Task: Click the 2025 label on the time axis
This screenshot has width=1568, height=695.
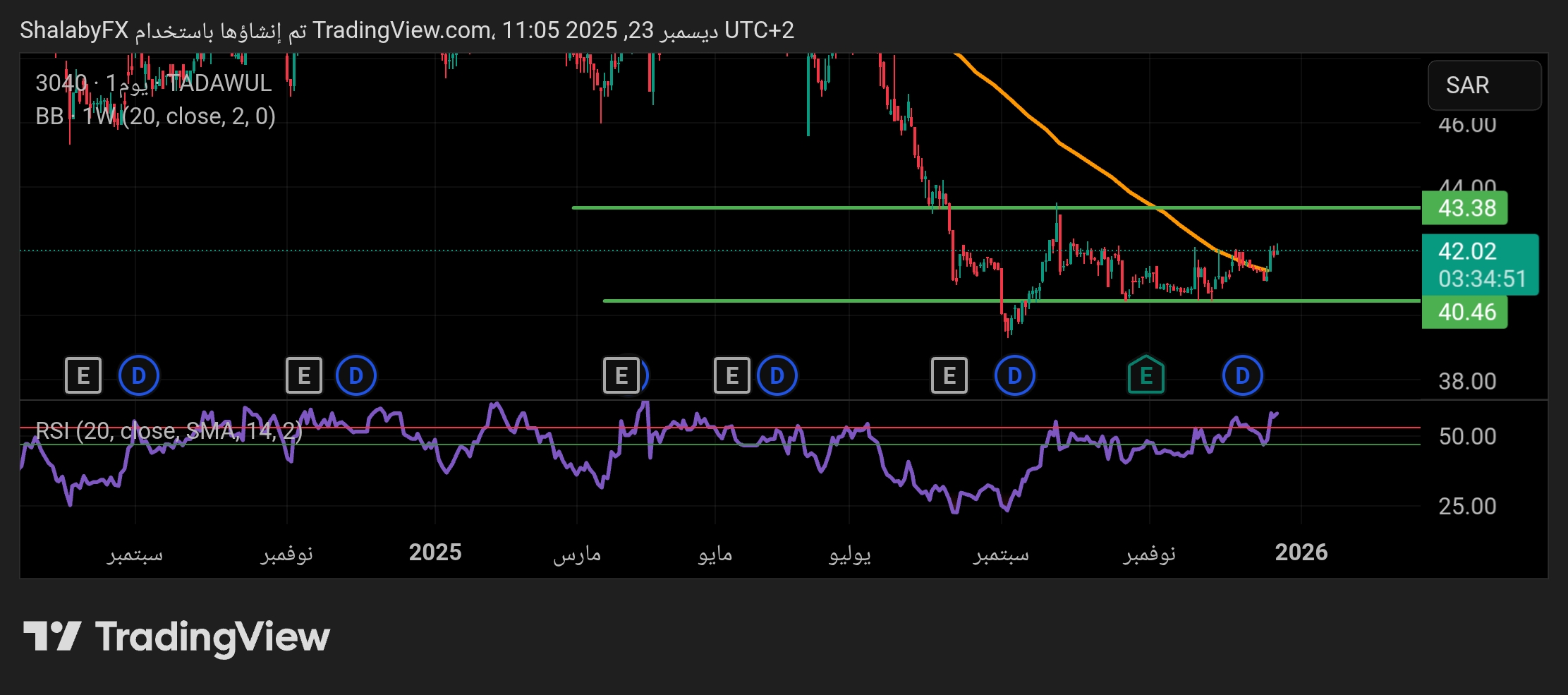Action: click(435, 552)
